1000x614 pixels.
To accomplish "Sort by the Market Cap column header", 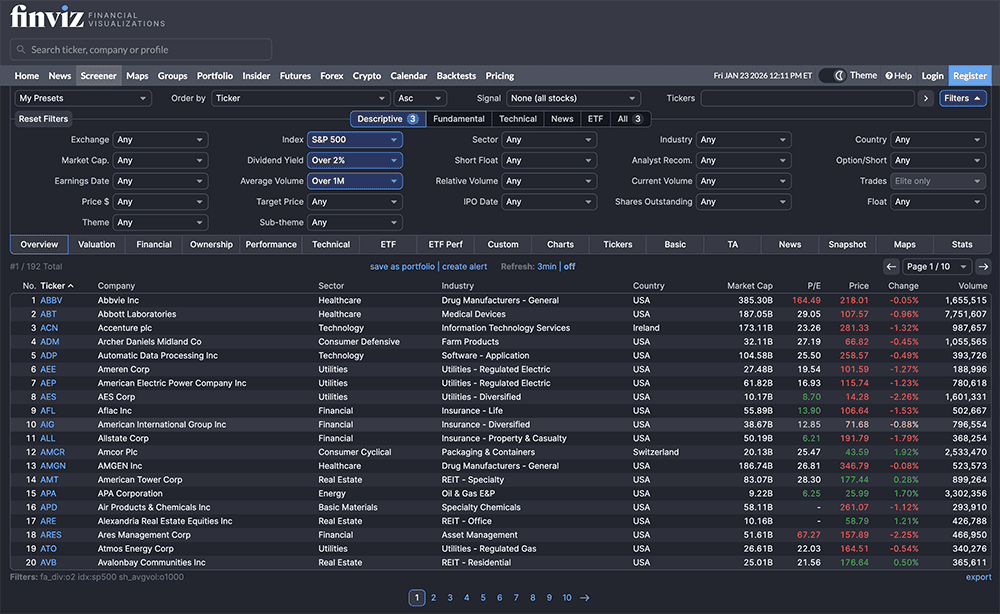I will tap(749, 286).
